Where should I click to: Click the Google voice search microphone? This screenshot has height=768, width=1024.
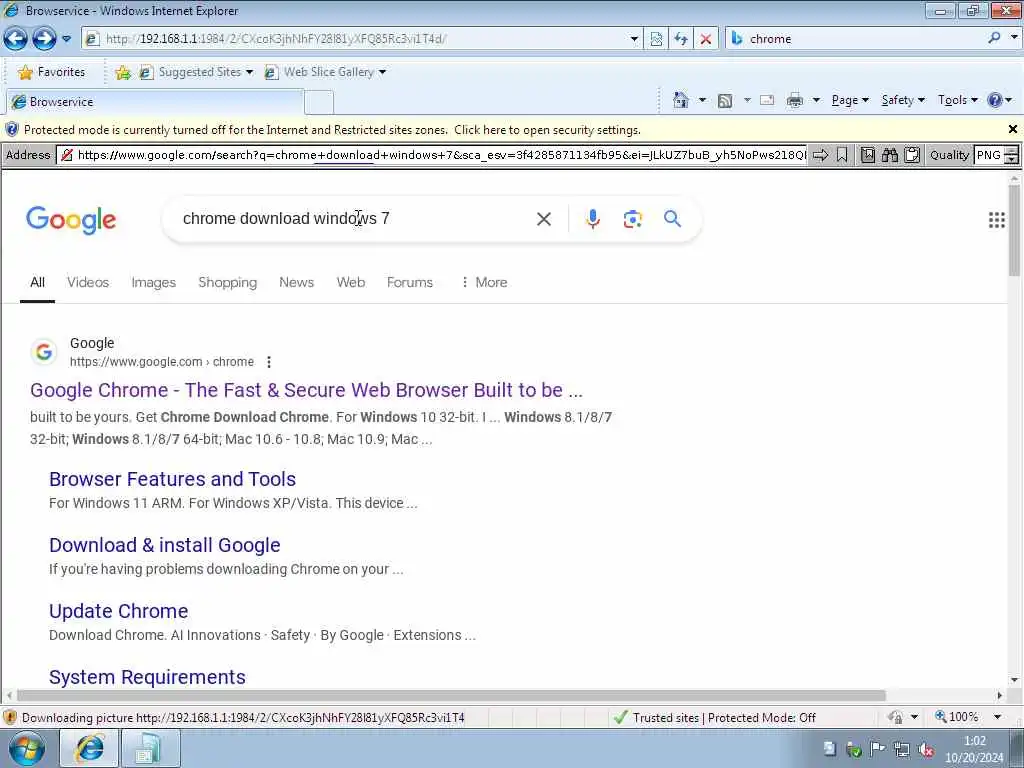pos(593,219)
